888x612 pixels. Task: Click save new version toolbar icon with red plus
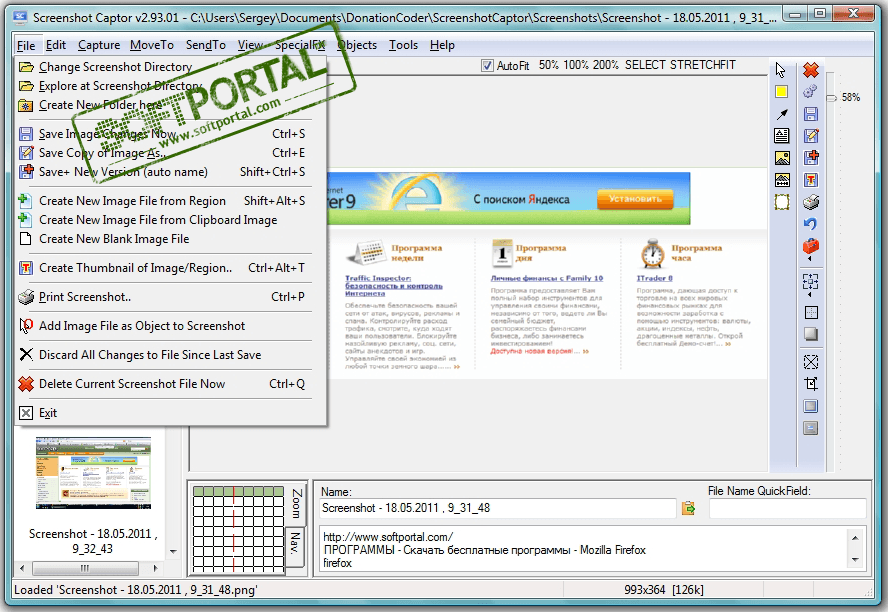[811, 158]
